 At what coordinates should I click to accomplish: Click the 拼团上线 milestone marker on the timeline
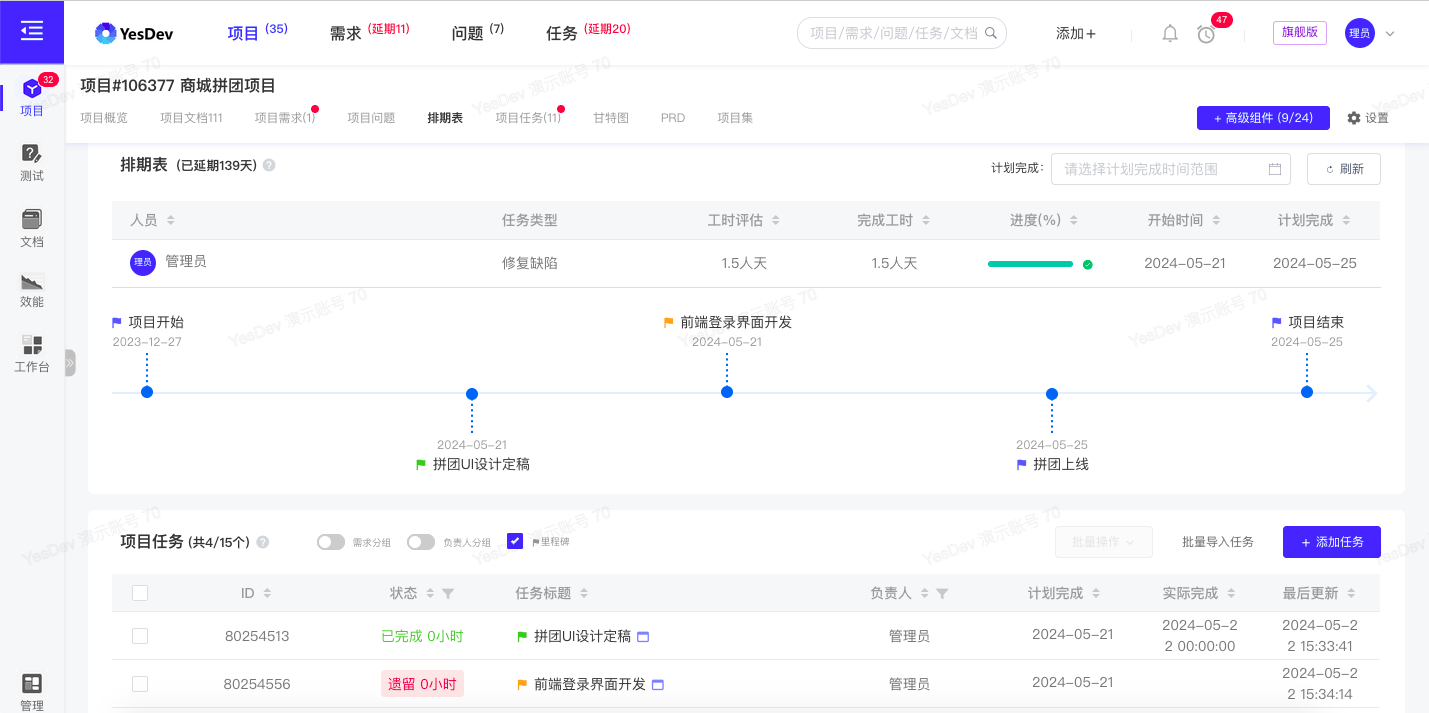(1051, 394)
